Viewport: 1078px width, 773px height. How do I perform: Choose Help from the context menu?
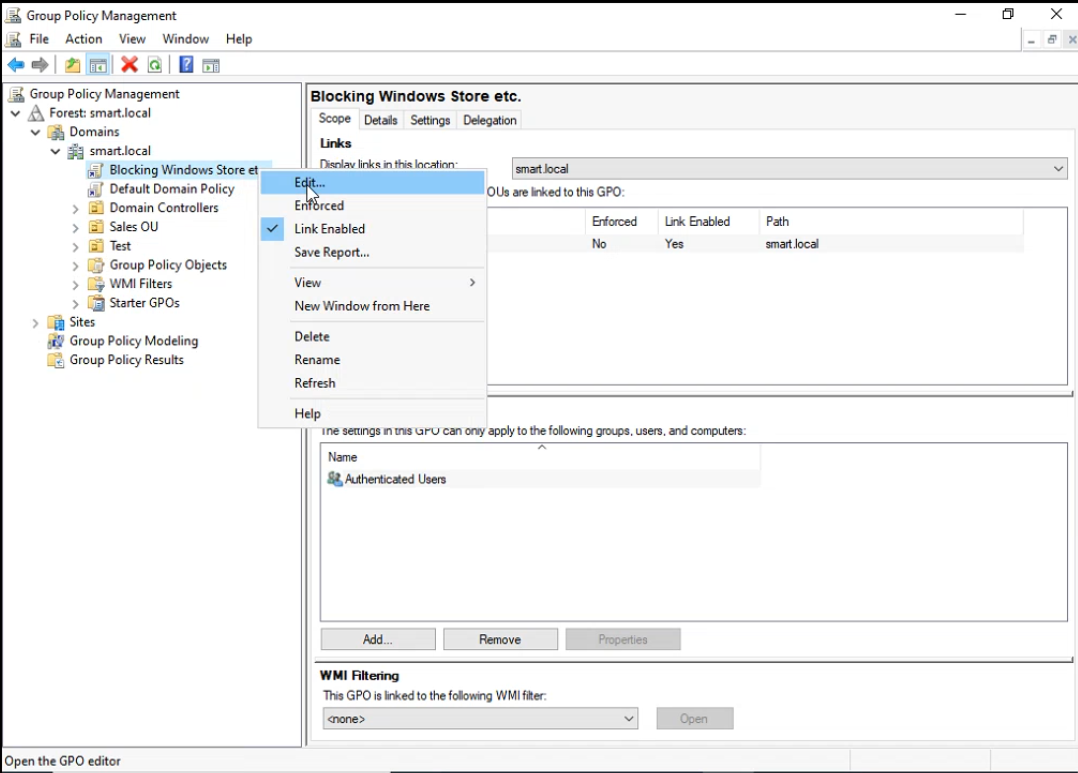point(373,413)
